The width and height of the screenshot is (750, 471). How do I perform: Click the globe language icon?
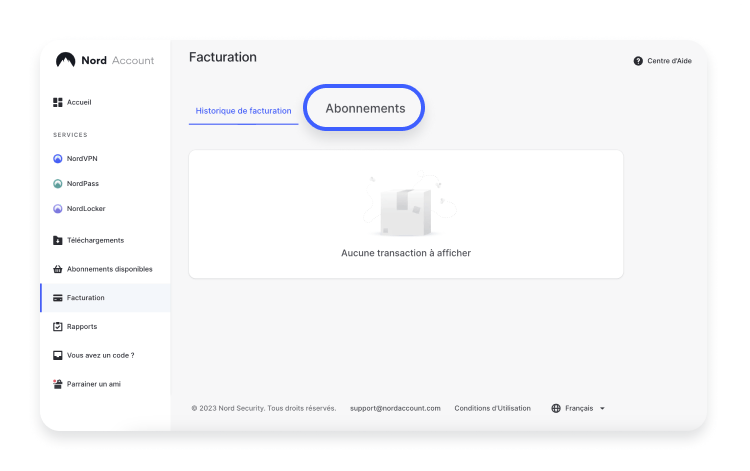coord(556,408)
